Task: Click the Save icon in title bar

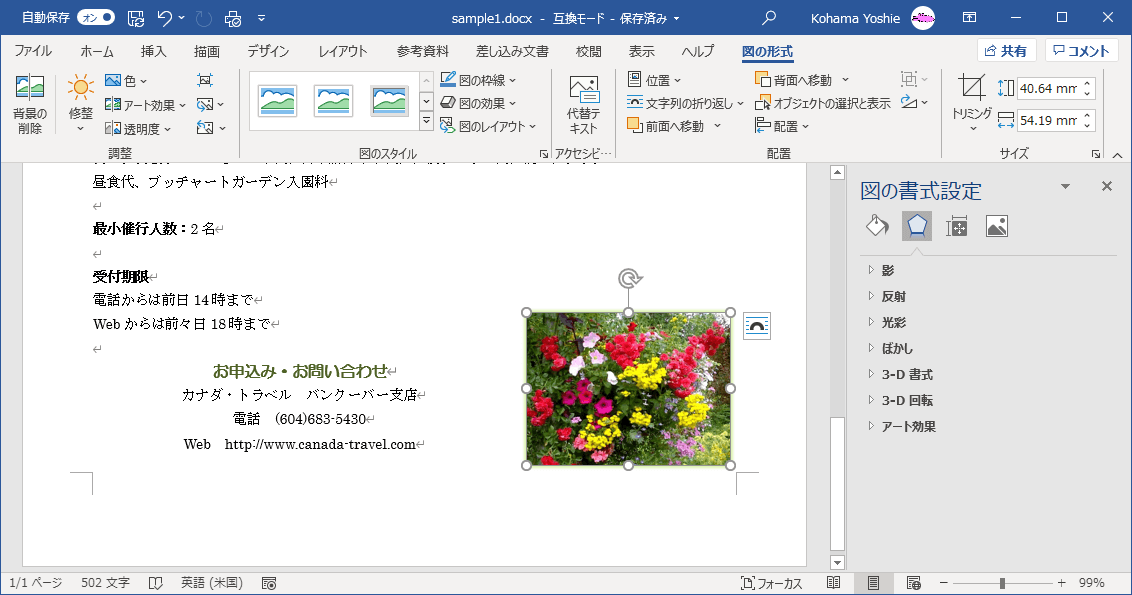Action: pyautogui.click(x=136, y=18)
